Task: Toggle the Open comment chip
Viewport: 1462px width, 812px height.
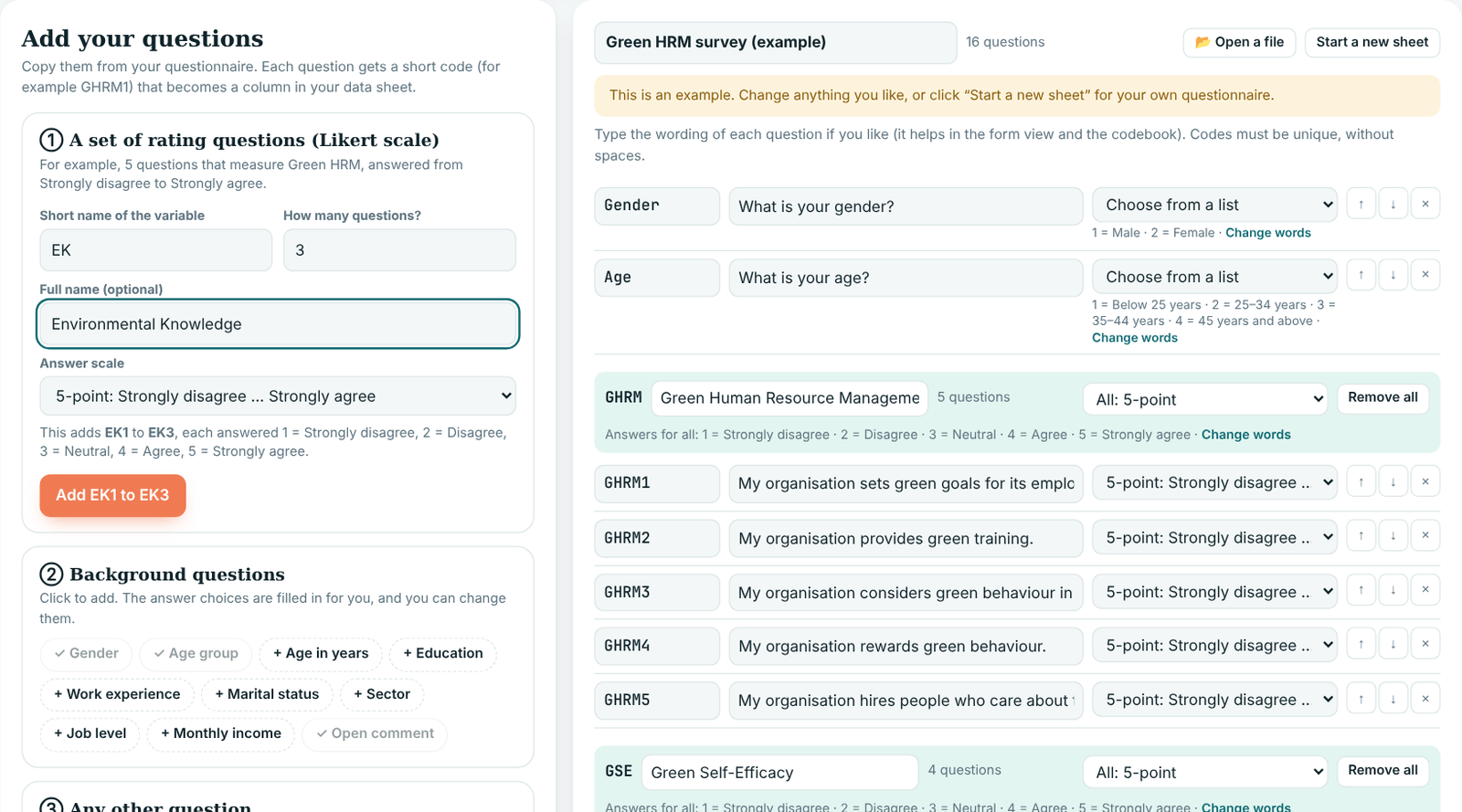Action: click(375, 733)
